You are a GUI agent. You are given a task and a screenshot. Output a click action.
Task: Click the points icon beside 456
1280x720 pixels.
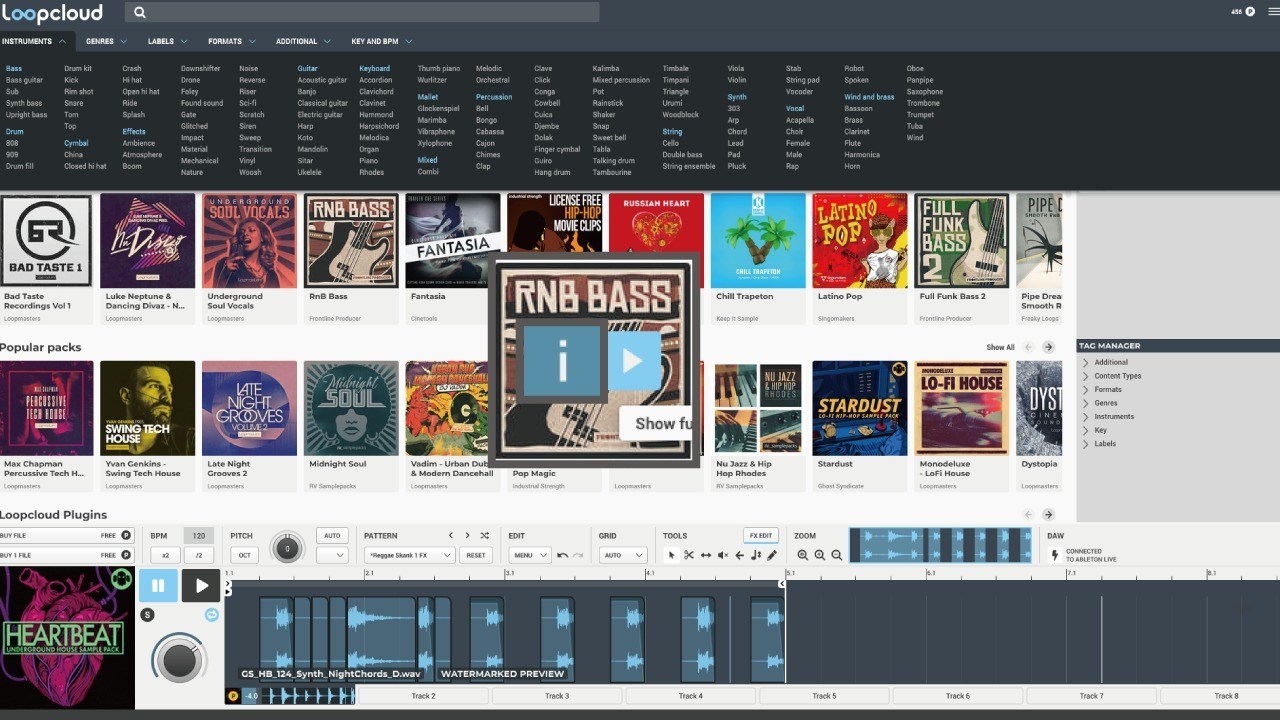click(1250, 12)
